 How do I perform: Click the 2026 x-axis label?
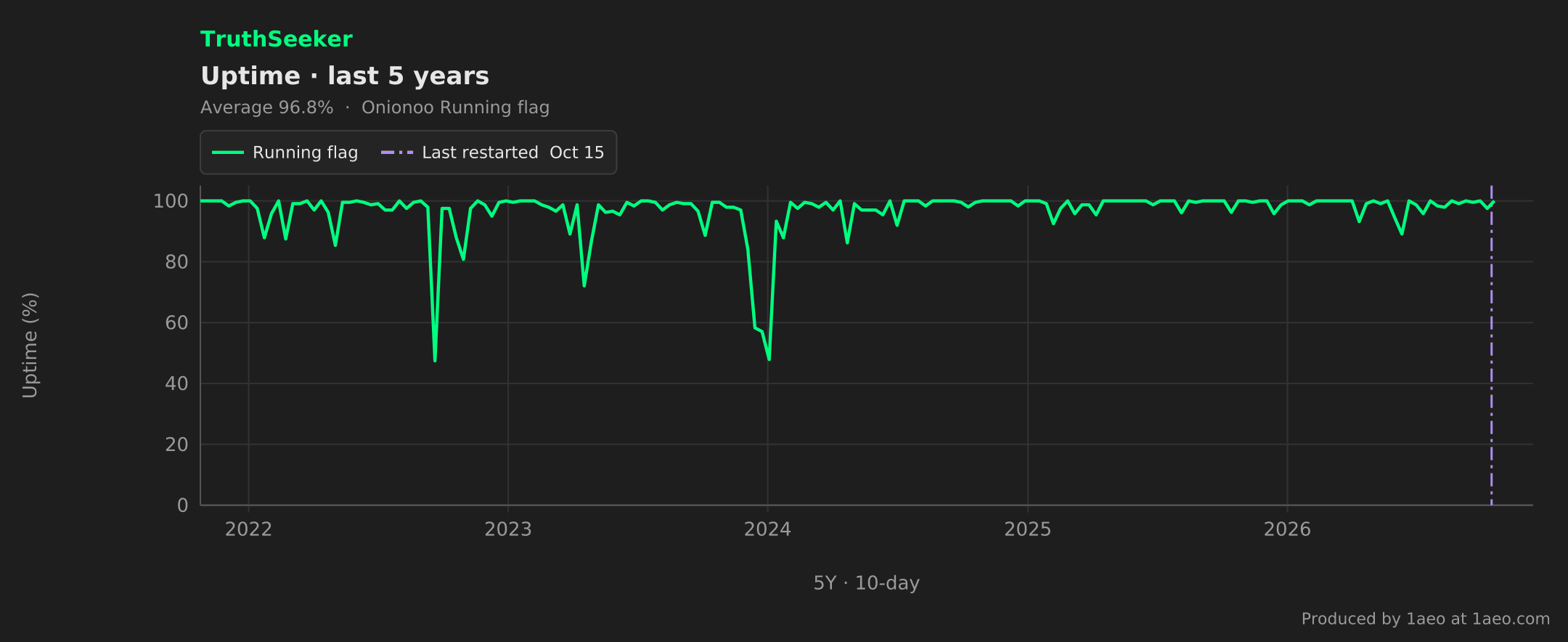(1287, 529)
